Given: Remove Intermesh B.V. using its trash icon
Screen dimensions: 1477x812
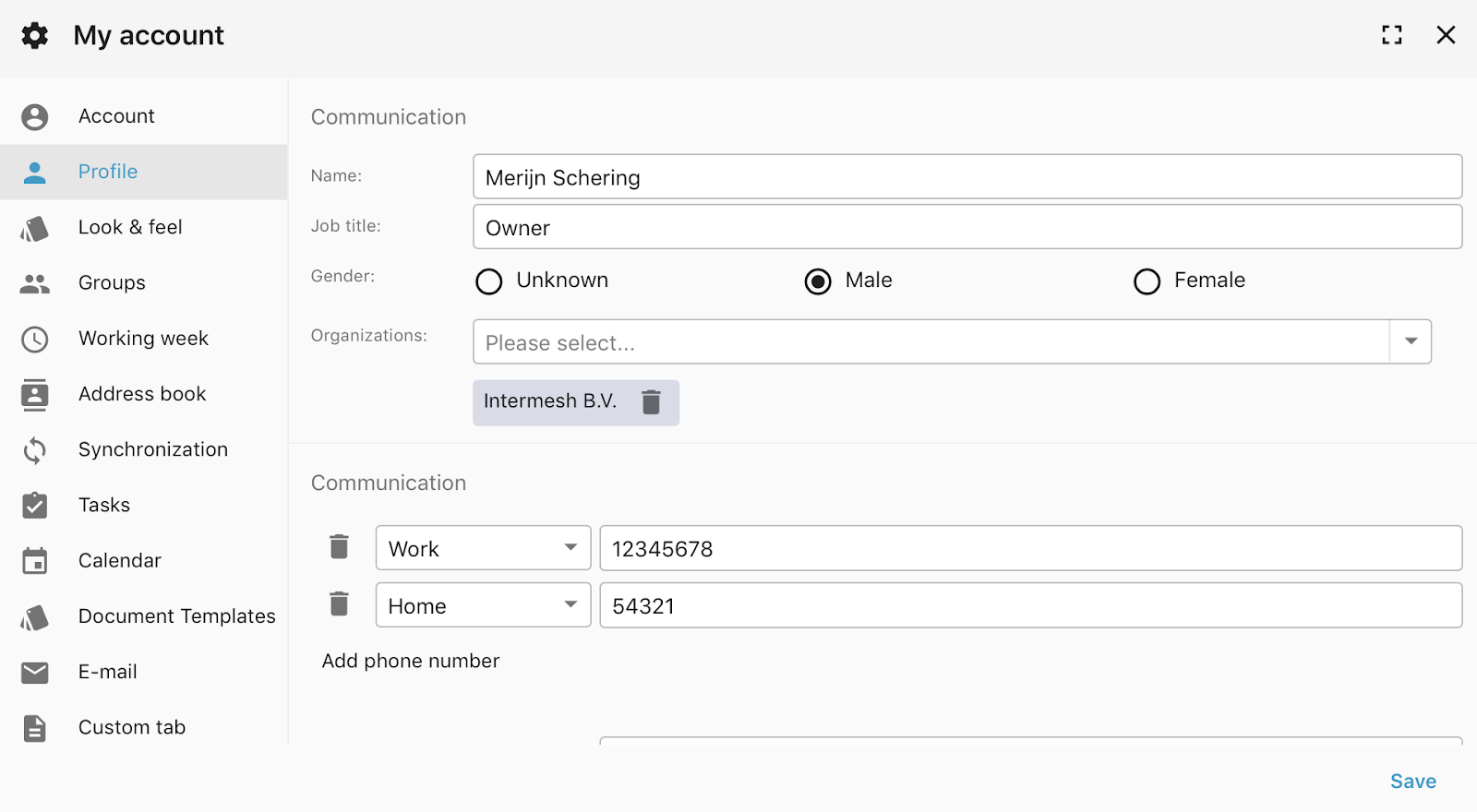Looking at the screenshot, I should (x=651, y=402).
